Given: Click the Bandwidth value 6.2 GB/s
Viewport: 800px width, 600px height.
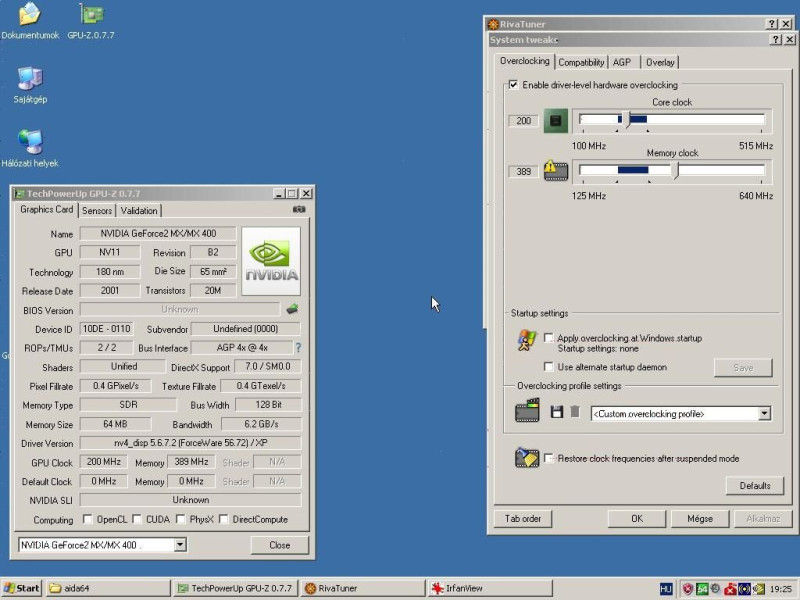Looking at the screenshot, I should click(x=261, y=424).
